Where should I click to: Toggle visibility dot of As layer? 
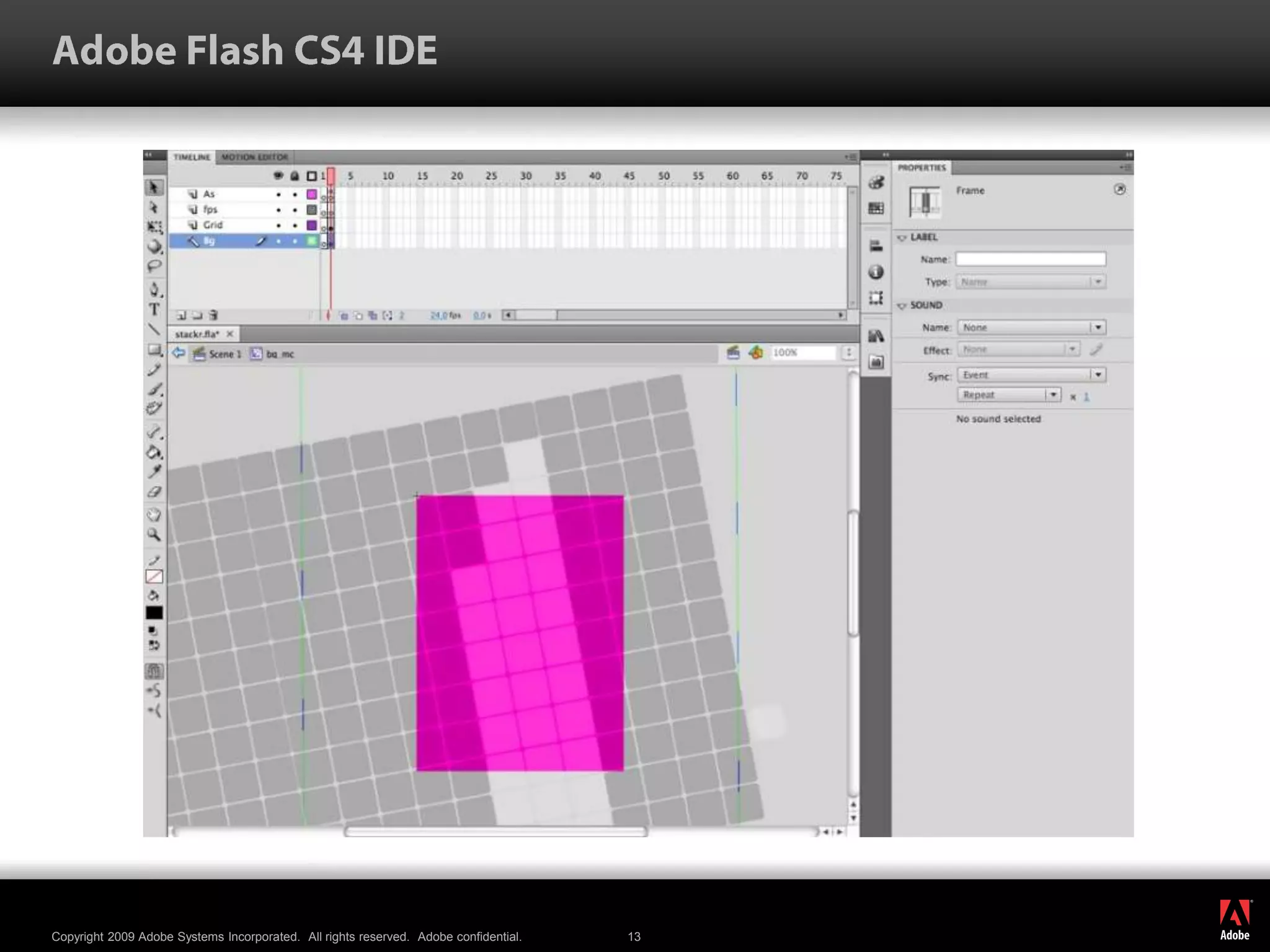278,195
